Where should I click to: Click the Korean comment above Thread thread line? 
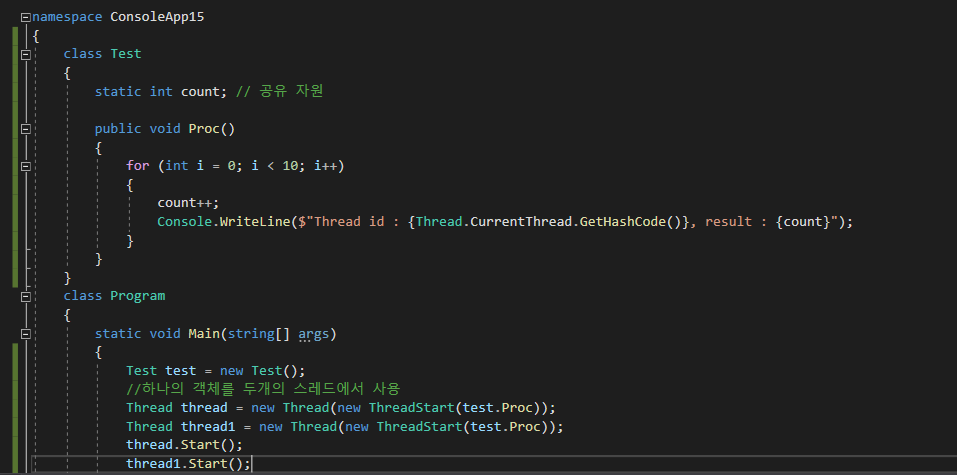click(262, 389)
